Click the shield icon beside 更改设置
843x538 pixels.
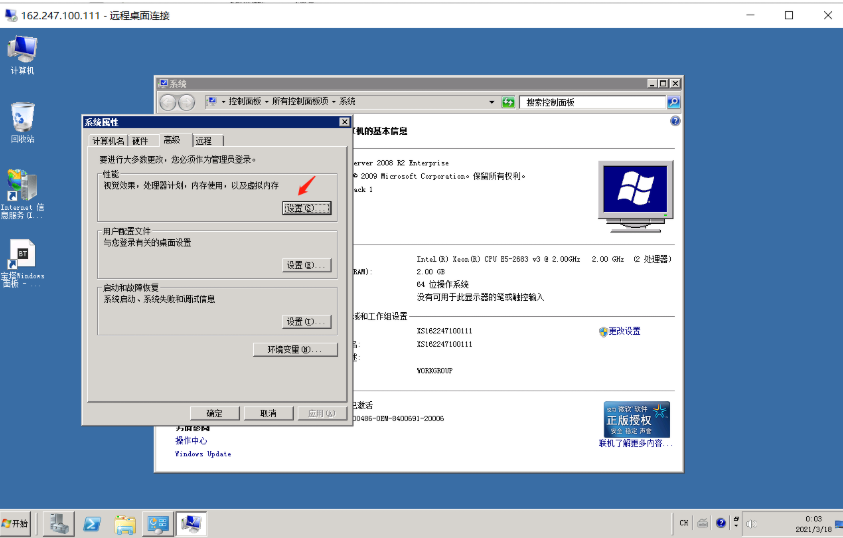coord(603,332)
